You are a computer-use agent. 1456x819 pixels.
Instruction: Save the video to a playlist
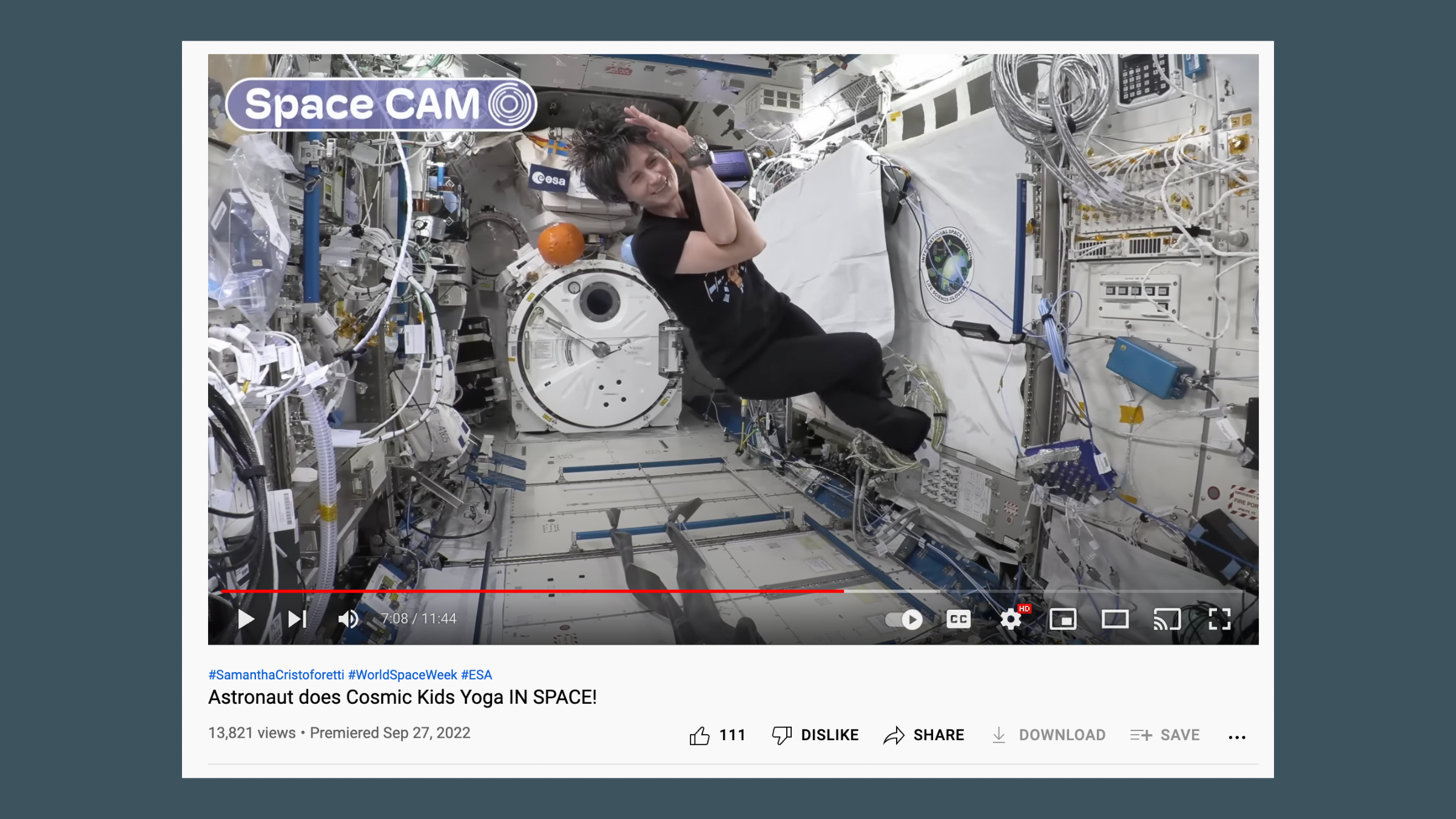[1164, 735]
